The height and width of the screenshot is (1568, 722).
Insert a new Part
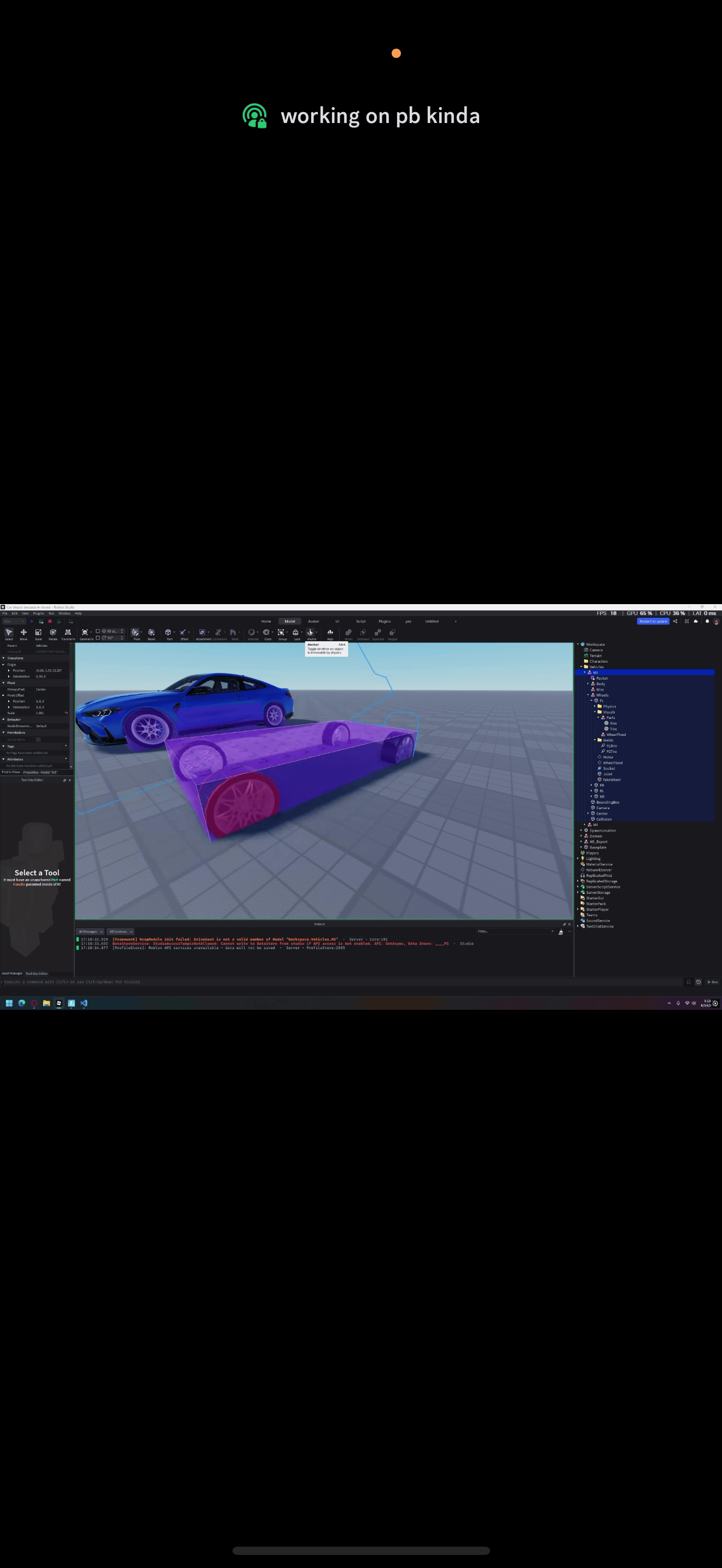[168, 634]
